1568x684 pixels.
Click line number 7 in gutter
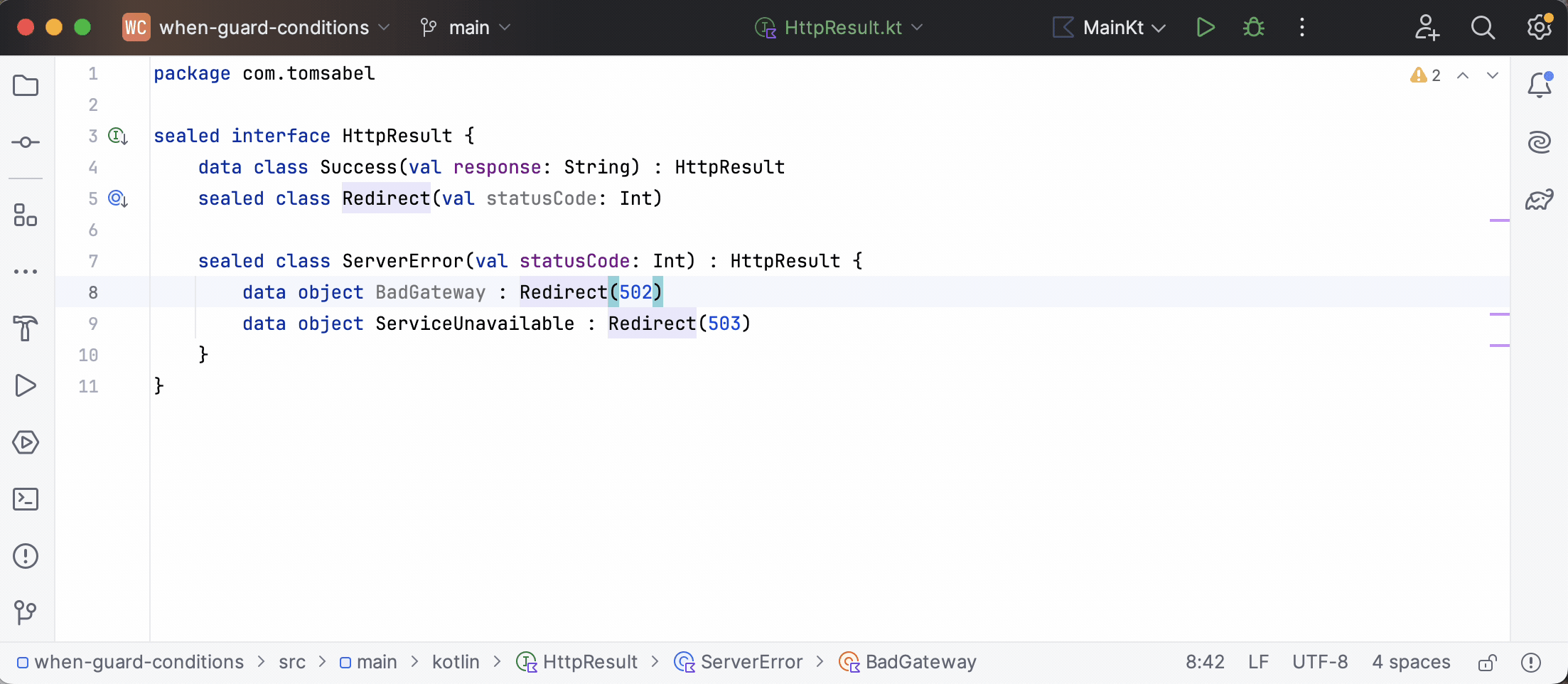tap(93, 261)
